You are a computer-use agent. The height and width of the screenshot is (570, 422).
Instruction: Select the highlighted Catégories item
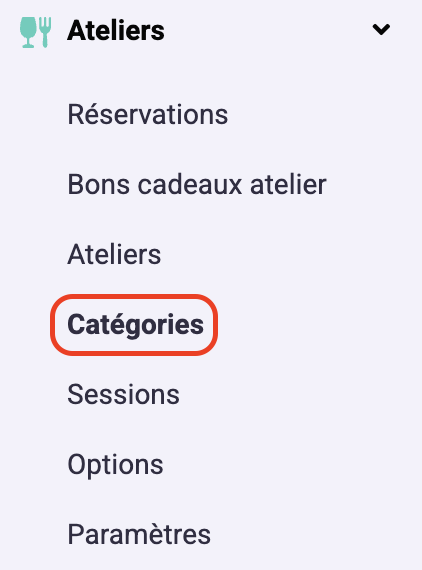point(135,325)
